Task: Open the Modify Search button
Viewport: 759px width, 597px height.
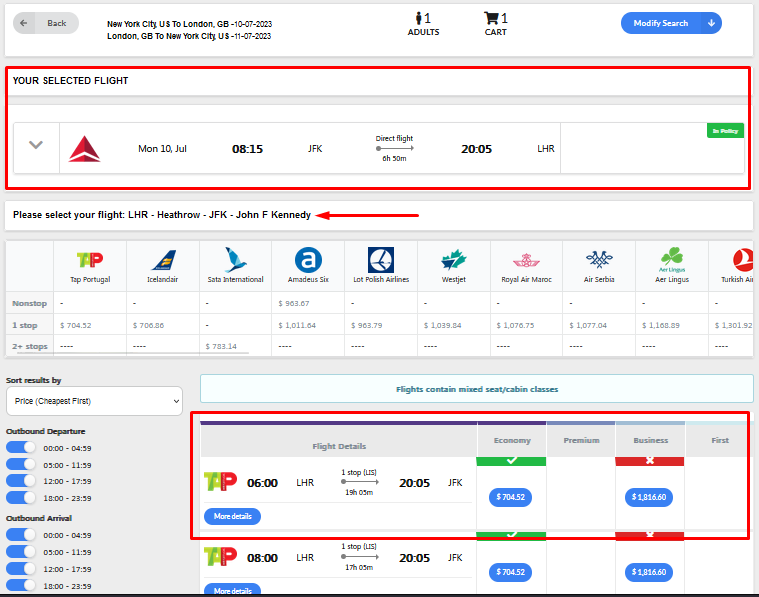Action: coord(660,23)
